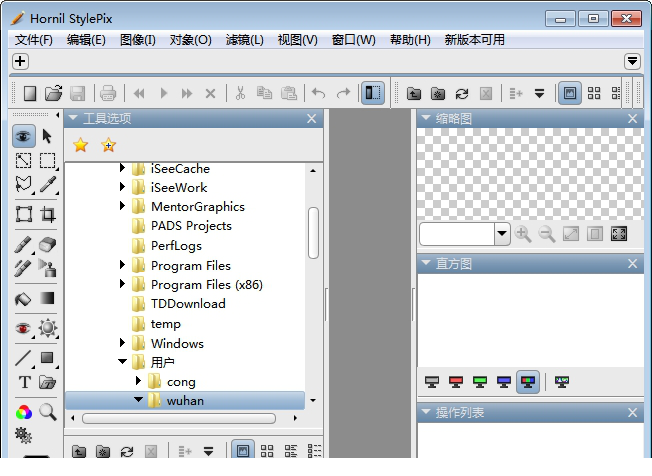Screen dimensions: 652x476
Task: Select the Transform tool
Action: click(24, 215)
